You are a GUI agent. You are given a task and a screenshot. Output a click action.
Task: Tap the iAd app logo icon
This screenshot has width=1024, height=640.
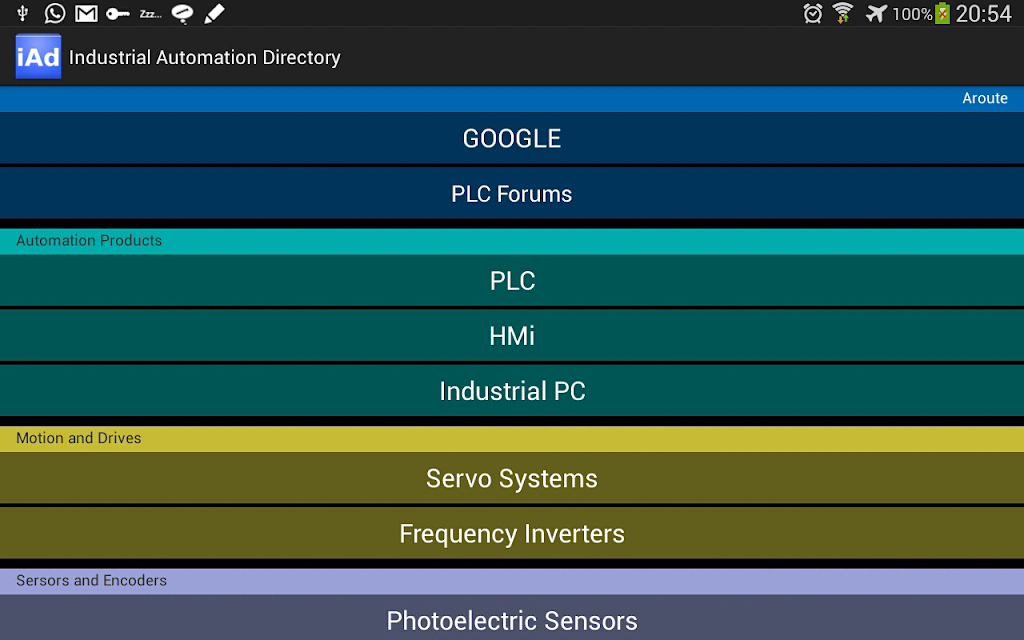(x=38, y=57)
